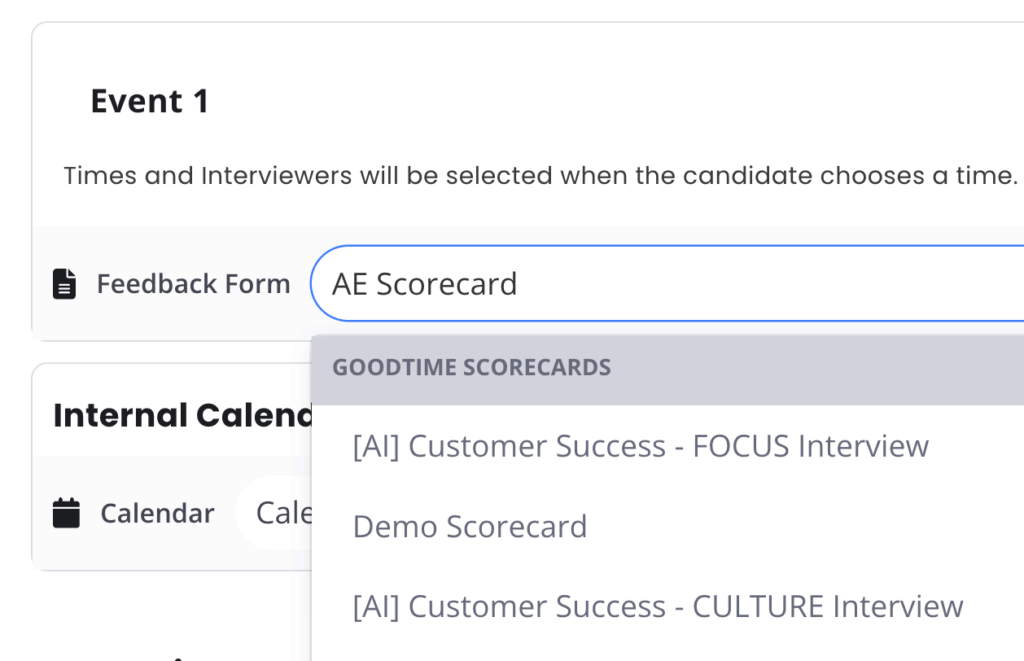
Task: Click the Feedback Form document icon
Action: tap(64, 284)
